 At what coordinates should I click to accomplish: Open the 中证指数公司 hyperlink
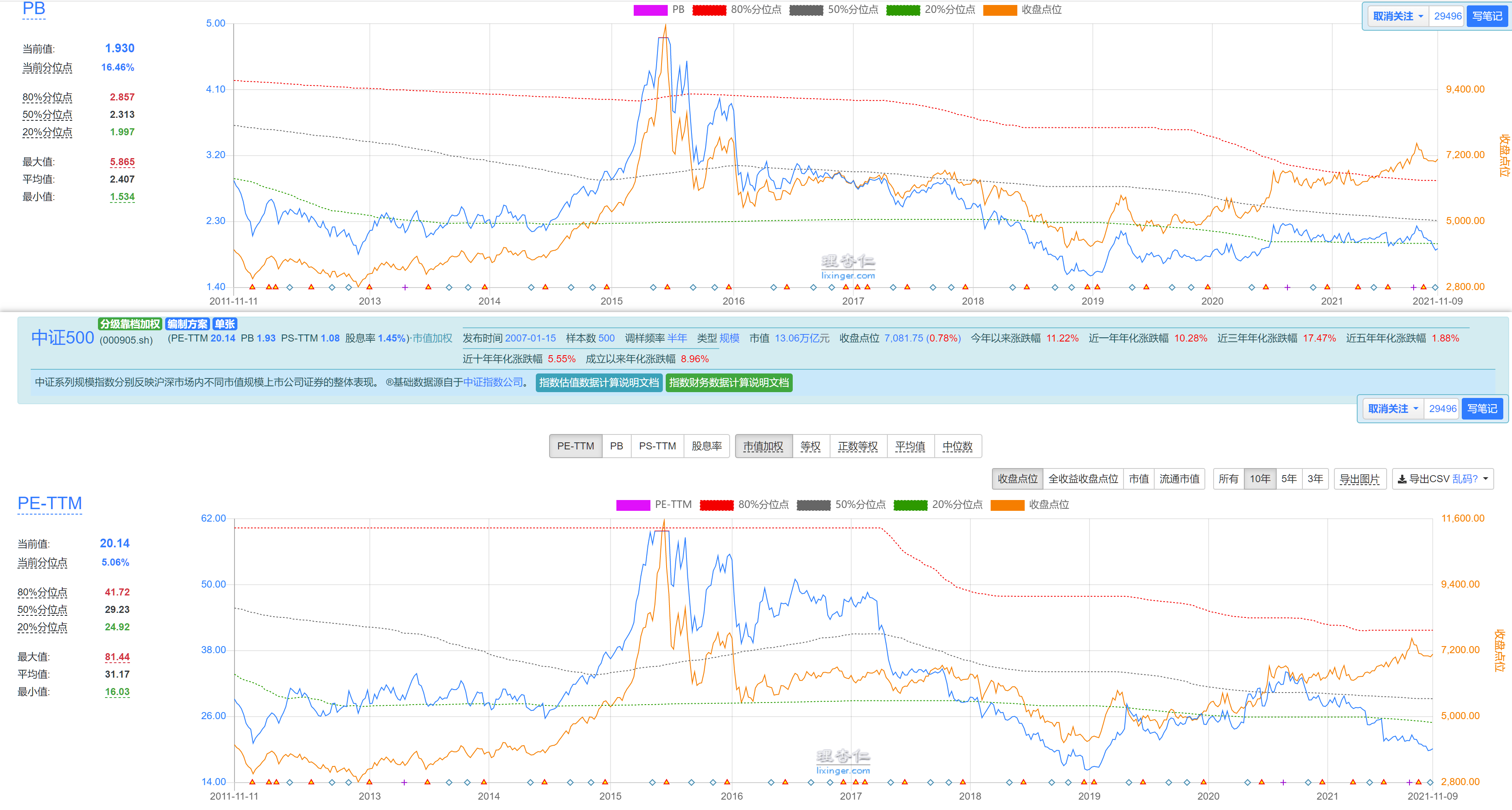click(493, 382)
